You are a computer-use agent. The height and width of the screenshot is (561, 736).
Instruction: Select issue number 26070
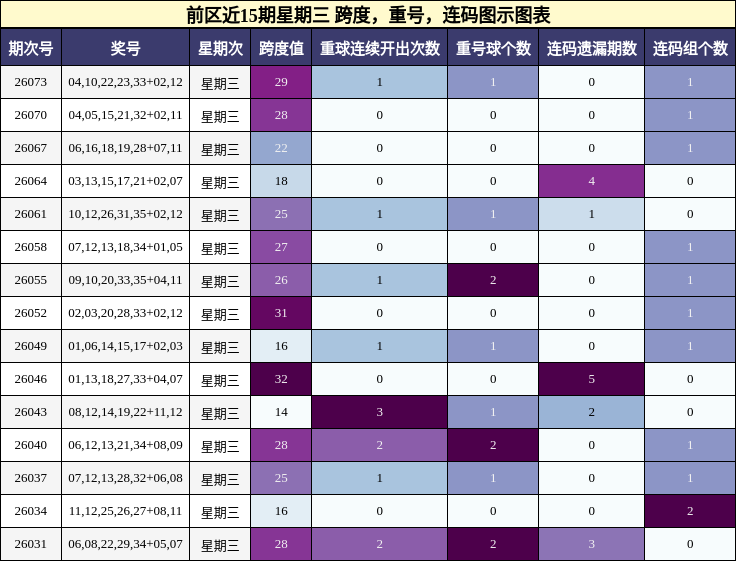[31, 115]
